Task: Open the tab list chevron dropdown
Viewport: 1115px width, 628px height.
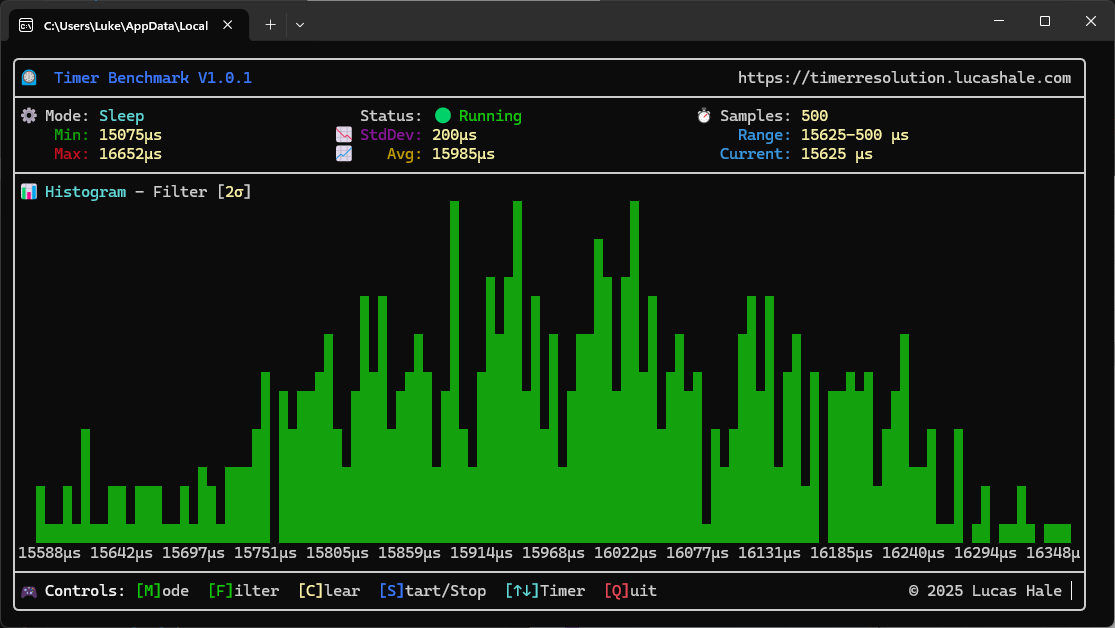Action: pyautogui.click(x=299, y=24)
